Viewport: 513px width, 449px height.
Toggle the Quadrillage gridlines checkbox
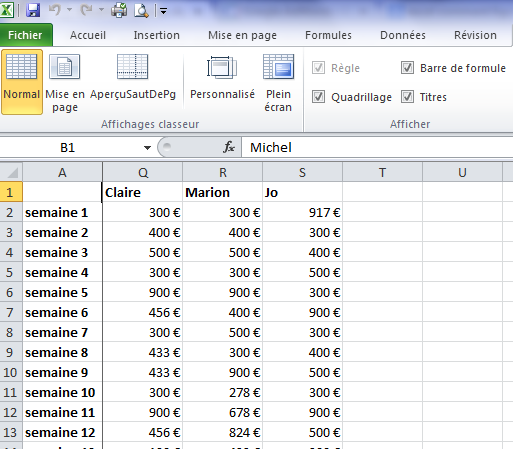(x=318, y=97)
